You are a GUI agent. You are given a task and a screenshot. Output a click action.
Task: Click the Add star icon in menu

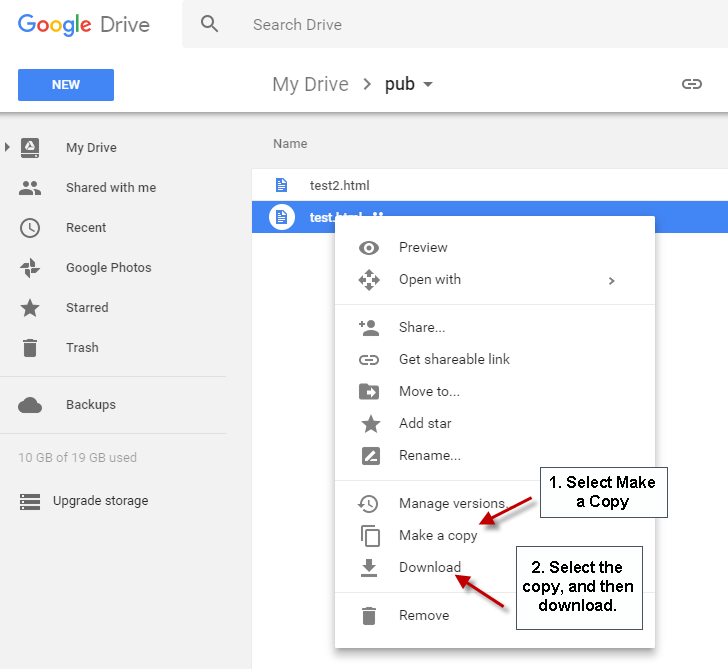[x=370, y=423]
